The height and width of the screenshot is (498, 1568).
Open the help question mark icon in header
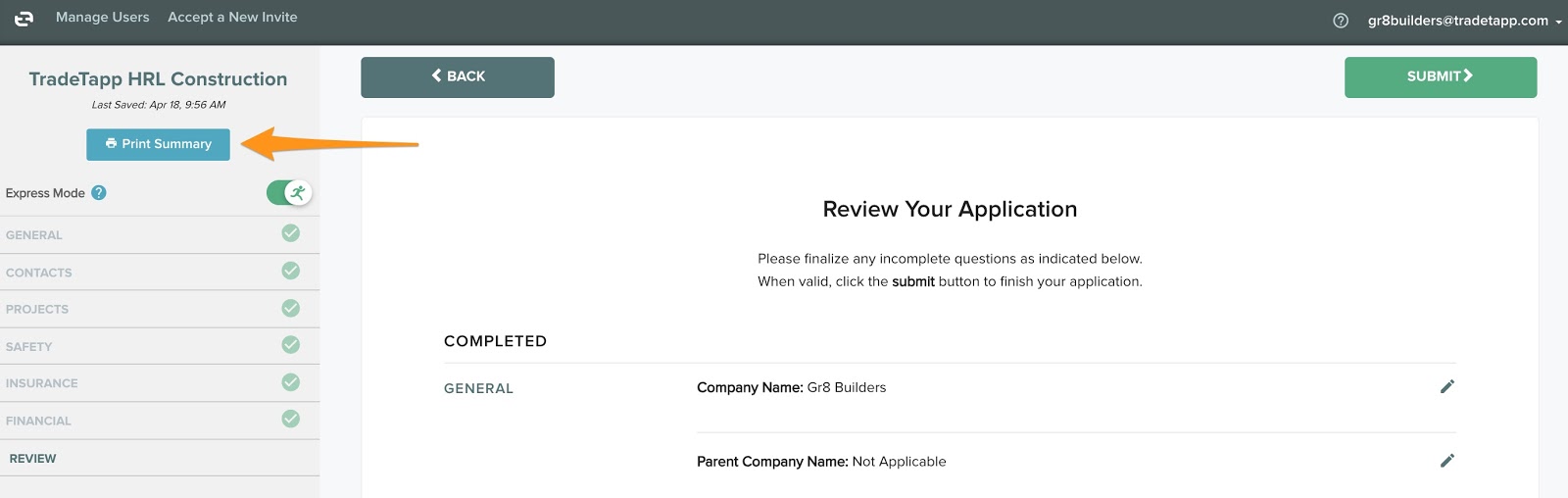click(x=1341, y=21)
